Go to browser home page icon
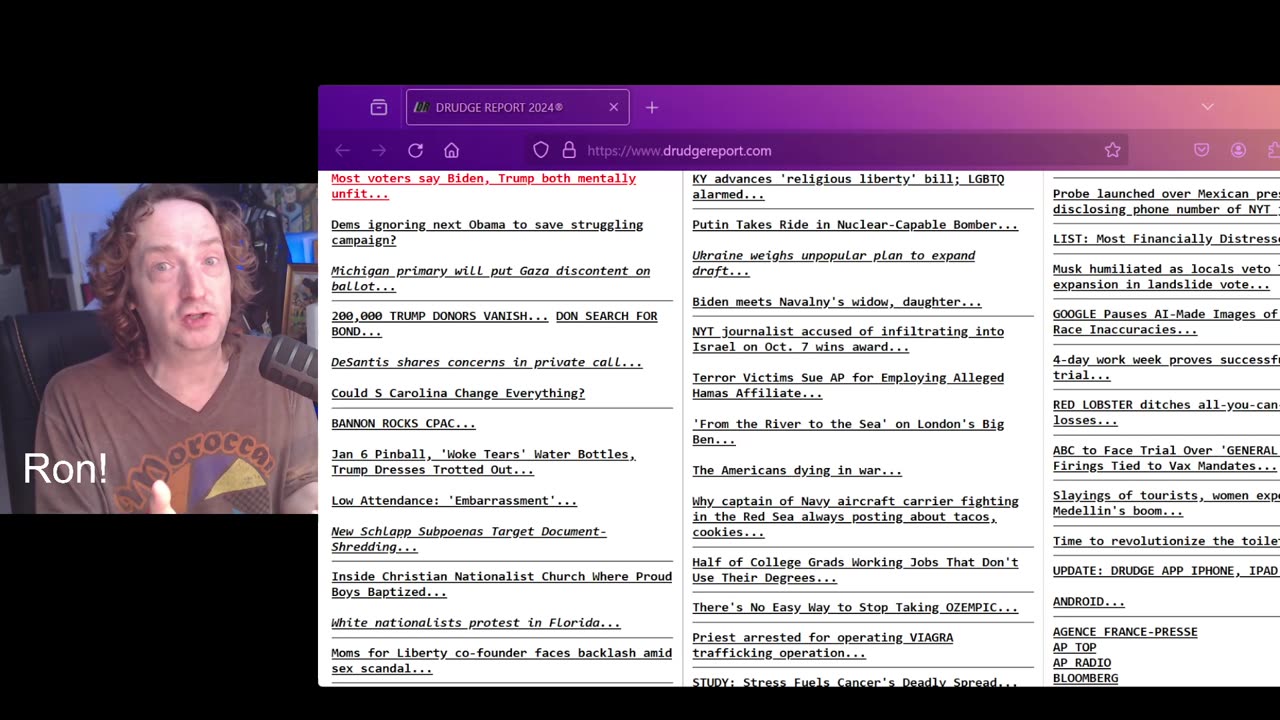Viewport: 1280px width, 720px height. point(451,150)
